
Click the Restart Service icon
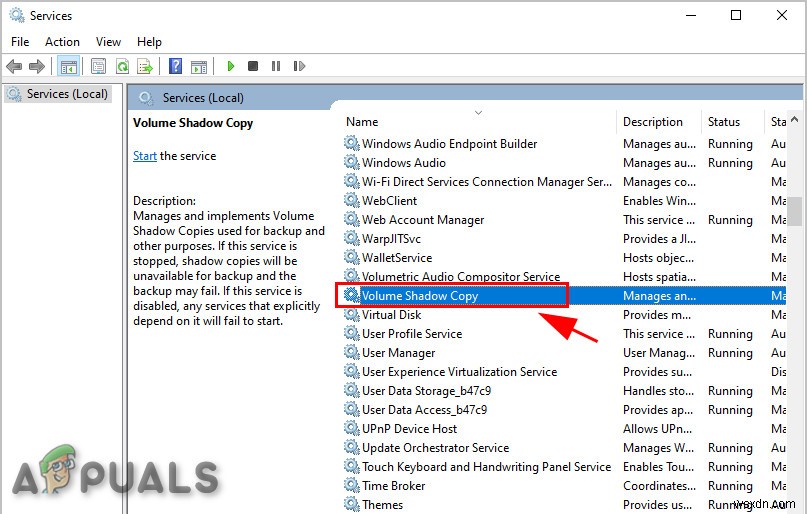pos(299,66)
